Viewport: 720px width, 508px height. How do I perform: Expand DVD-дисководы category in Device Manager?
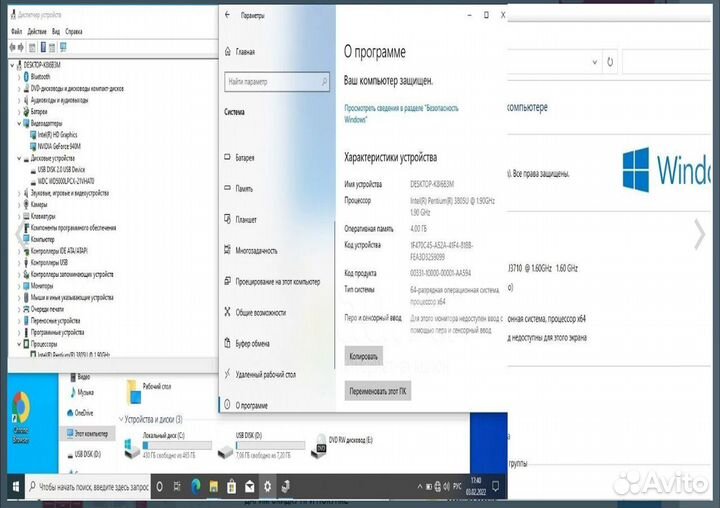19,88
